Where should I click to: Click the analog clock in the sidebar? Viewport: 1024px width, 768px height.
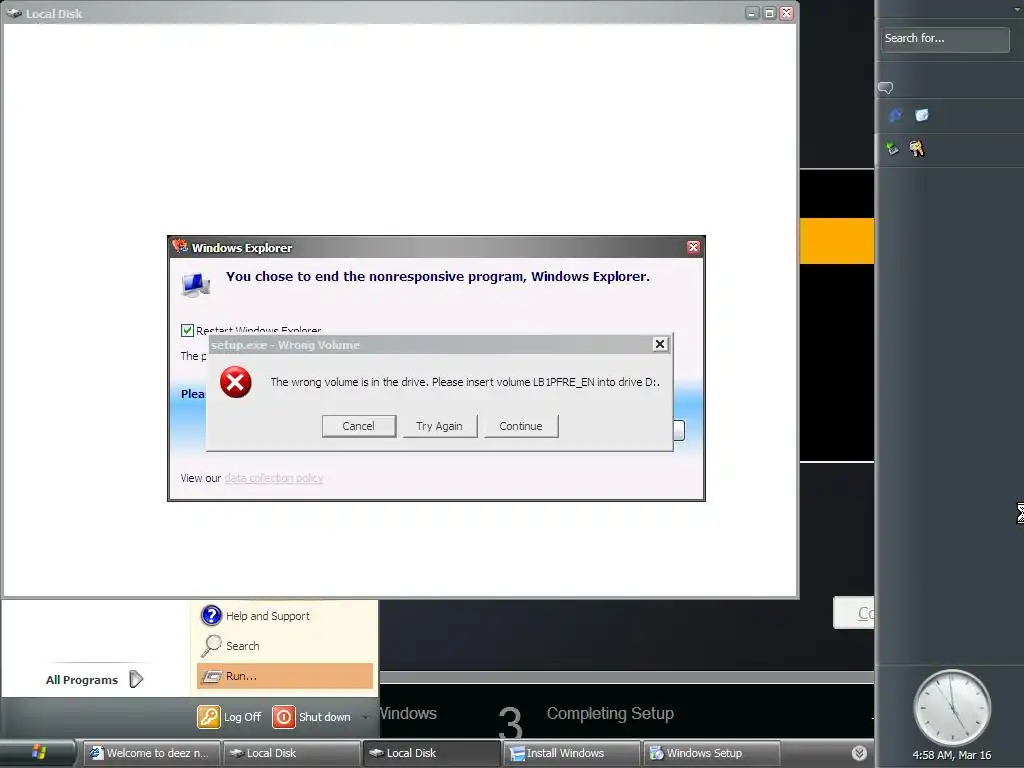(x=952, y=708)
